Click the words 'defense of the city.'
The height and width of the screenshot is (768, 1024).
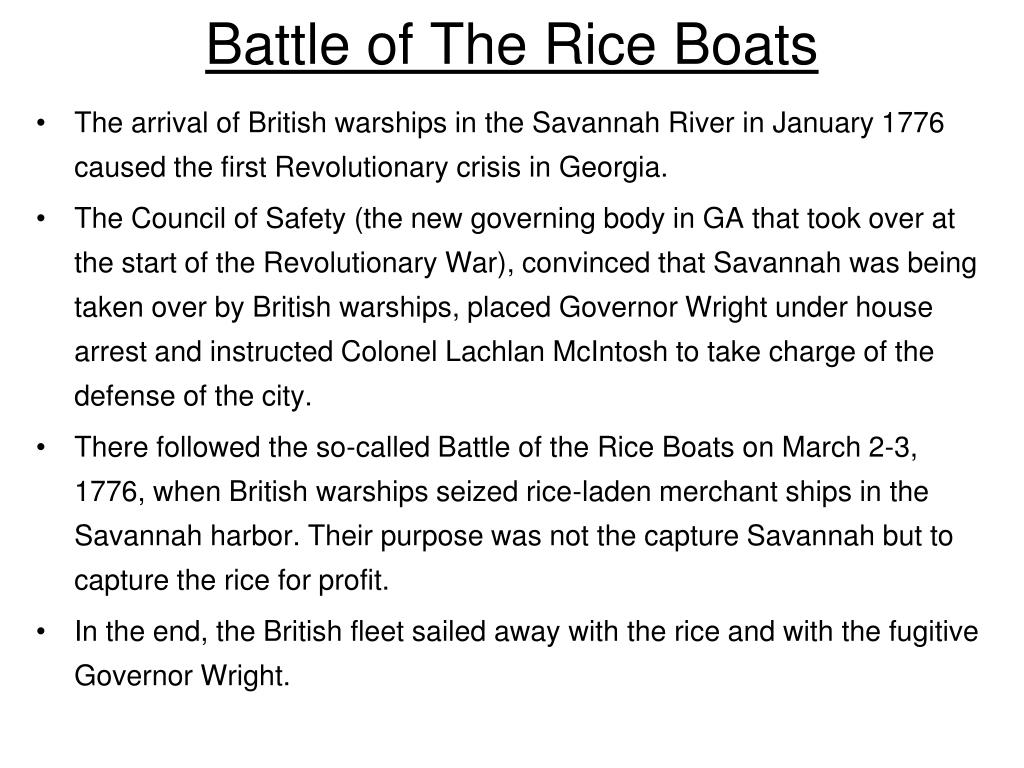pos(193,397)
